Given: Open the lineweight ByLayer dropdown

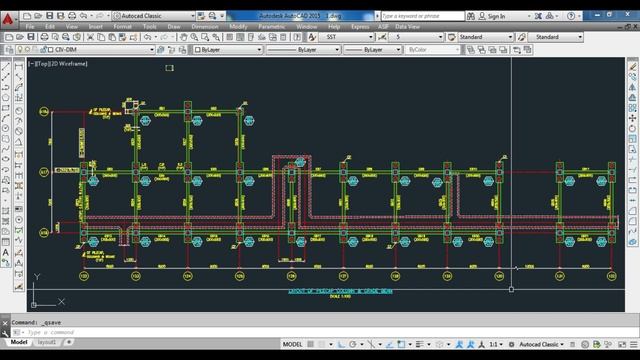Looking at the screenshot, I should [373, 50].
